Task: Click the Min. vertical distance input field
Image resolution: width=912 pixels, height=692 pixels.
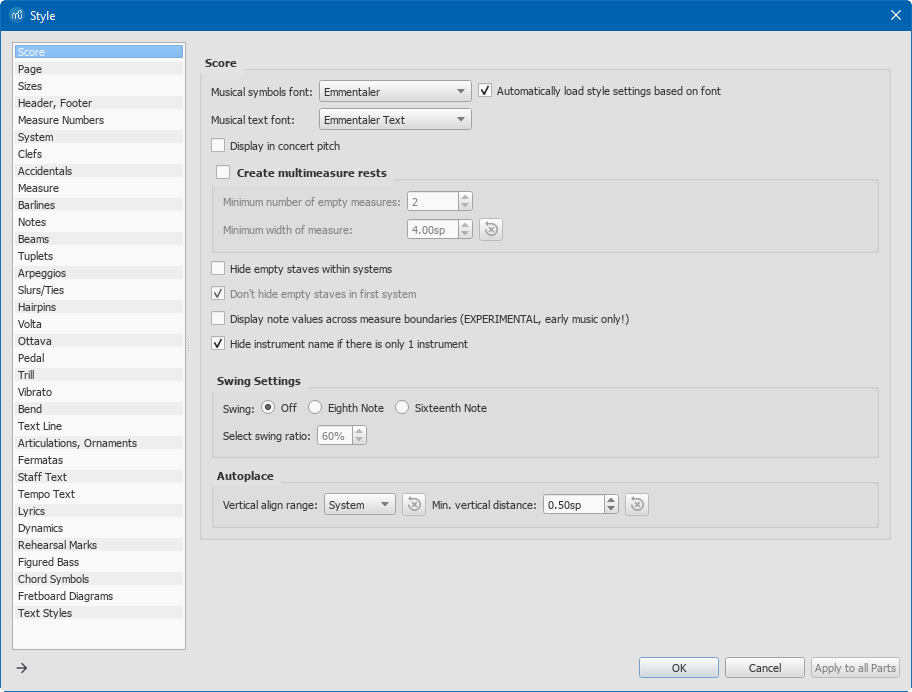Action: (573, 505)
